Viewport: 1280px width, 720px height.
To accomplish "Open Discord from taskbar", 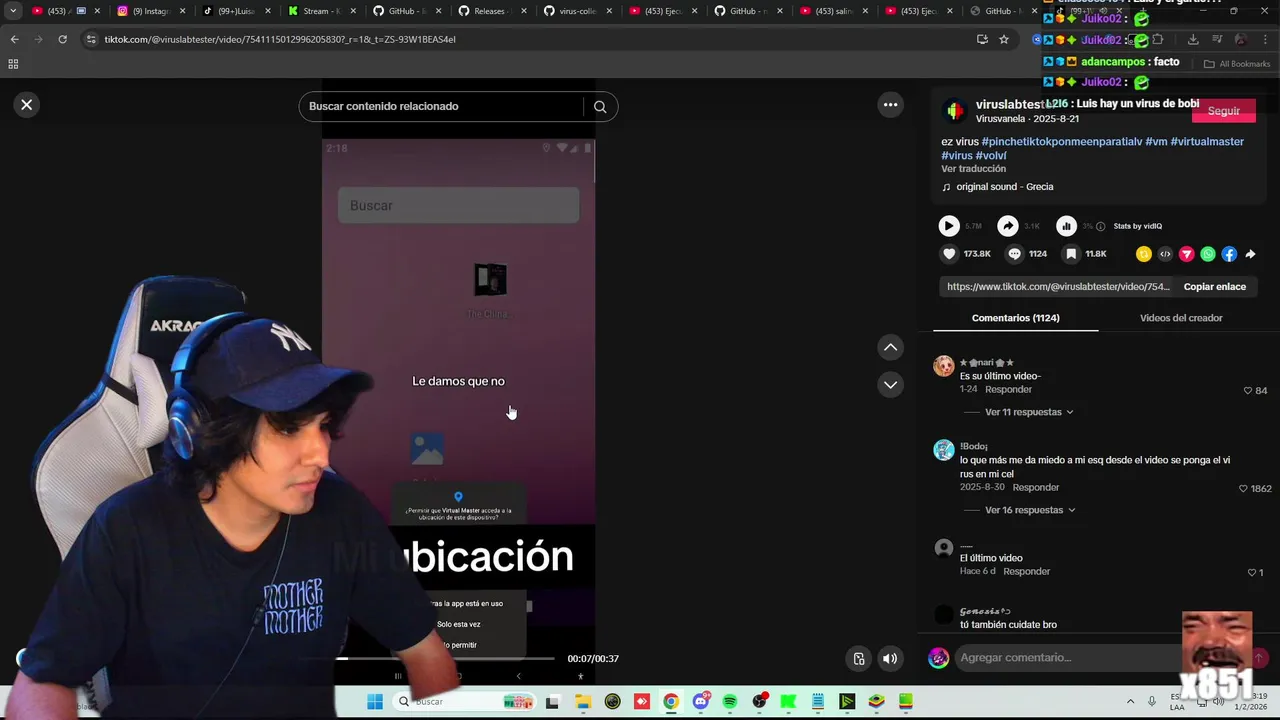I will point(701,702).
